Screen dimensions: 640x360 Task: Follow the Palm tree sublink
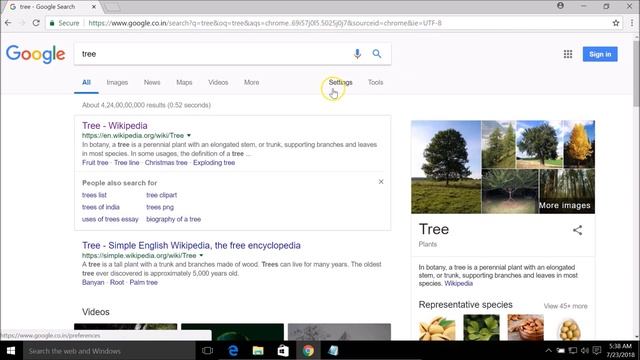coord(144,282)
